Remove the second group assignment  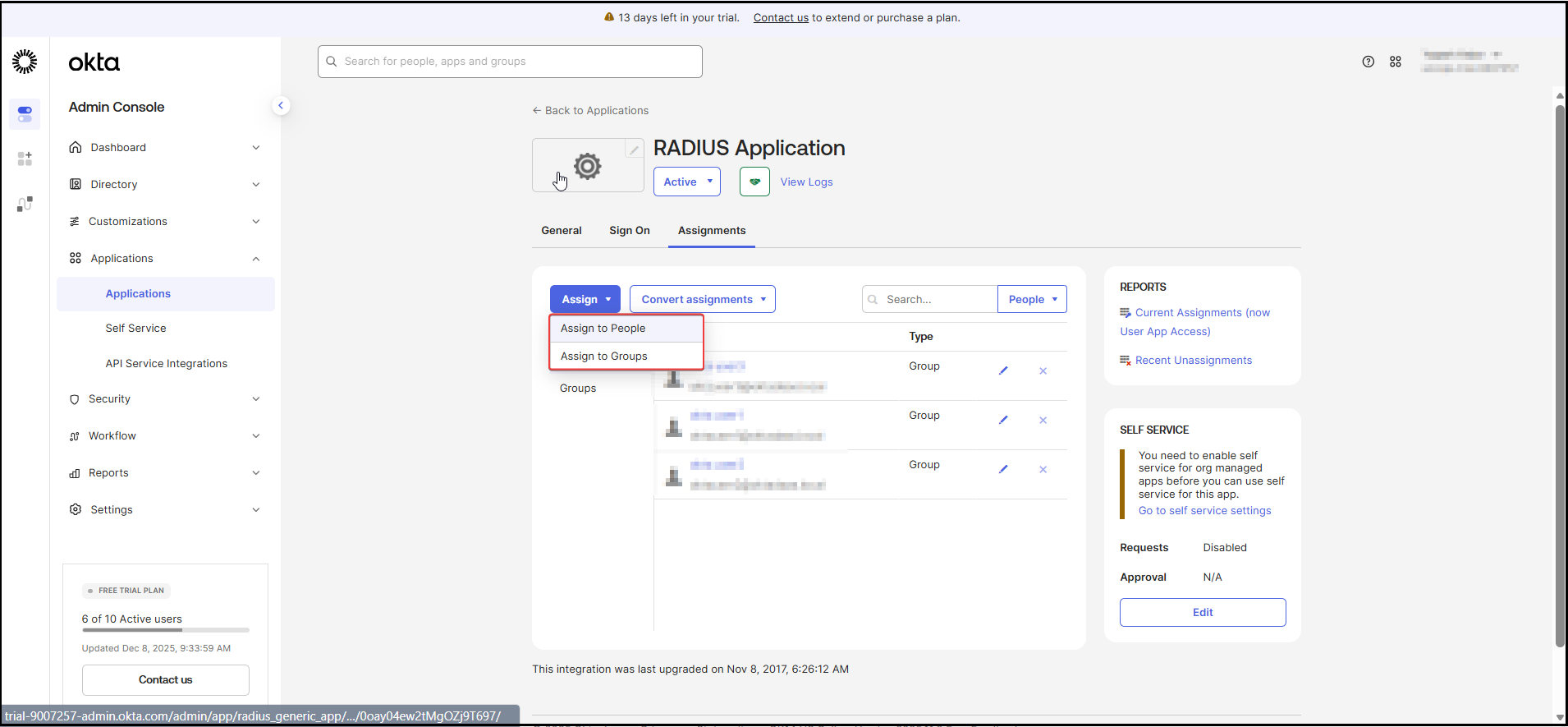1043,420
